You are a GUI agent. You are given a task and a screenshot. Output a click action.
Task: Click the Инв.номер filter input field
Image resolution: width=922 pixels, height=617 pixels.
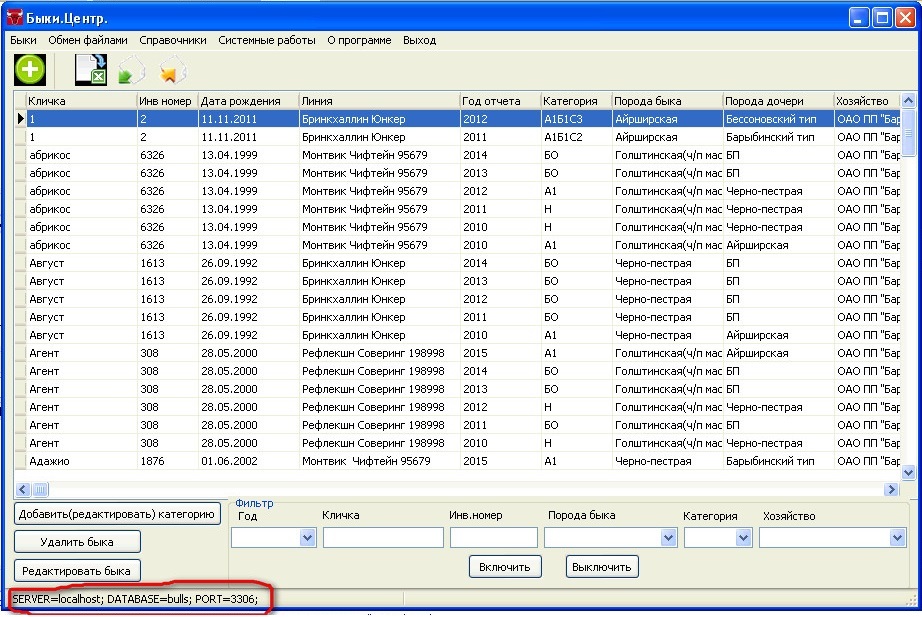[x=493, y=538]
